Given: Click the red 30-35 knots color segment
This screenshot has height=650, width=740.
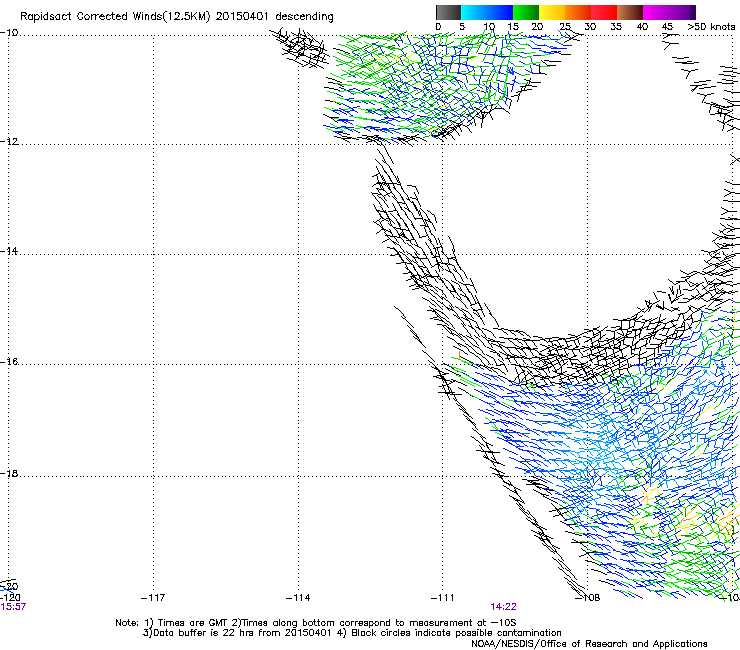Looking at the screenshot, I should (x=604, y=12).
